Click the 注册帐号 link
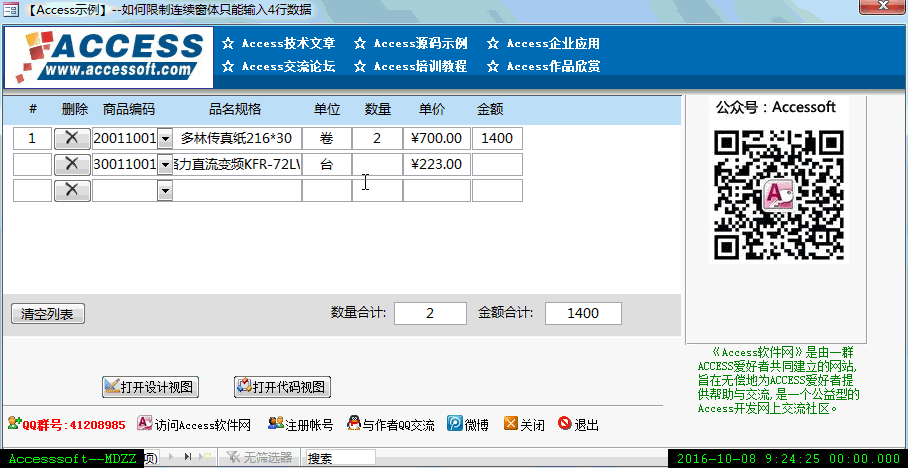Screen dimensions: 908x468 click(x=301, y=425)
